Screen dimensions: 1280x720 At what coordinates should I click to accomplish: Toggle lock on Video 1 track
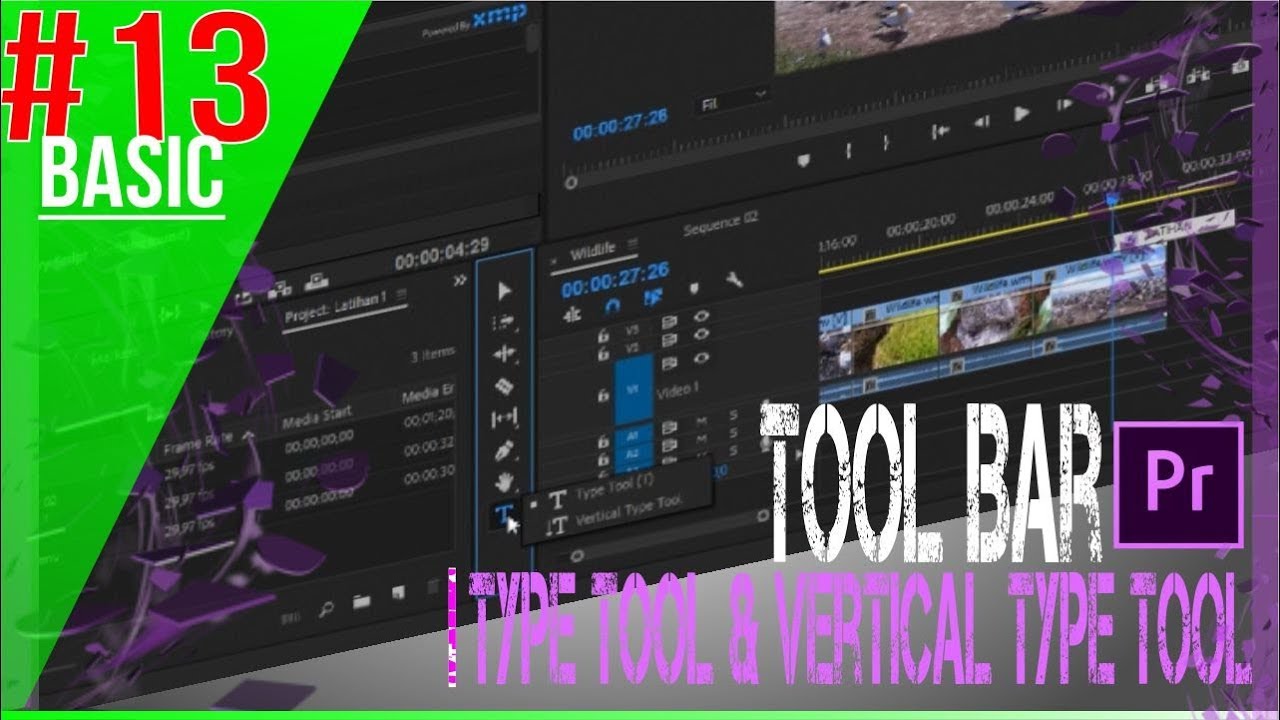[603, 395]
